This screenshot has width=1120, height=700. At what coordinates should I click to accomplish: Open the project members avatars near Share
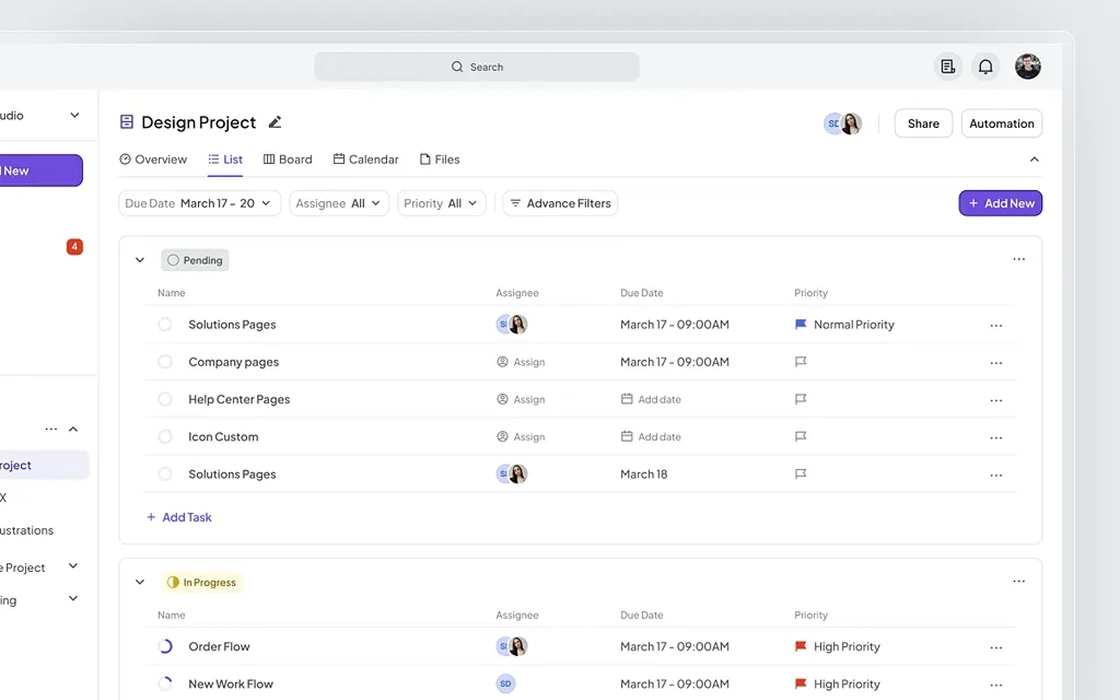(x=843, y=124)
